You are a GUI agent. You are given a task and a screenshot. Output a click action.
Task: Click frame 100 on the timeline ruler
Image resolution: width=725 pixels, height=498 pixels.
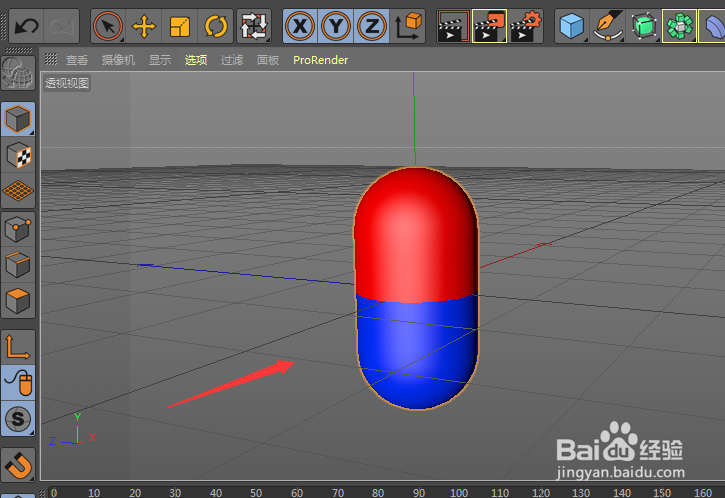coord(459,492)
